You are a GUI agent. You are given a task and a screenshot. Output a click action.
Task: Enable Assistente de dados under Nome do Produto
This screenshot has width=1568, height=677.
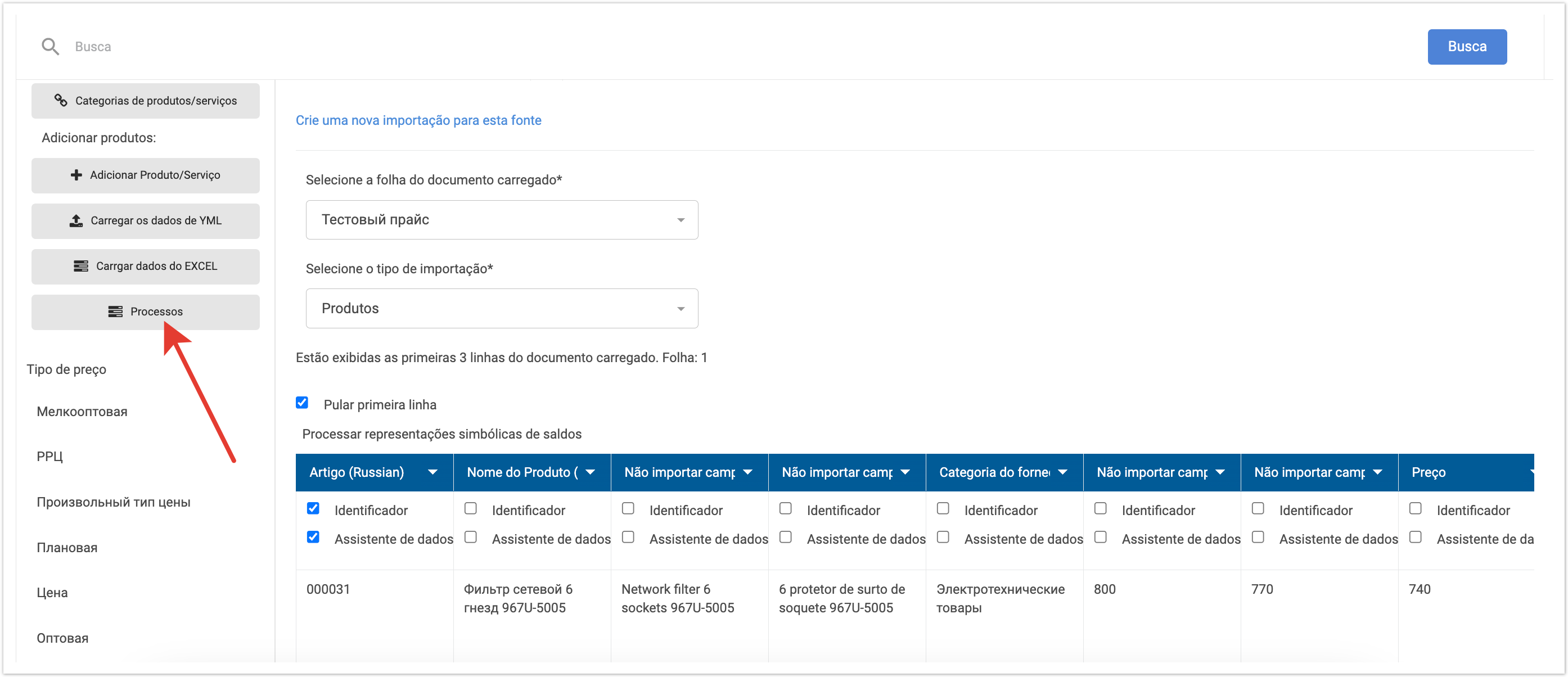471,537
